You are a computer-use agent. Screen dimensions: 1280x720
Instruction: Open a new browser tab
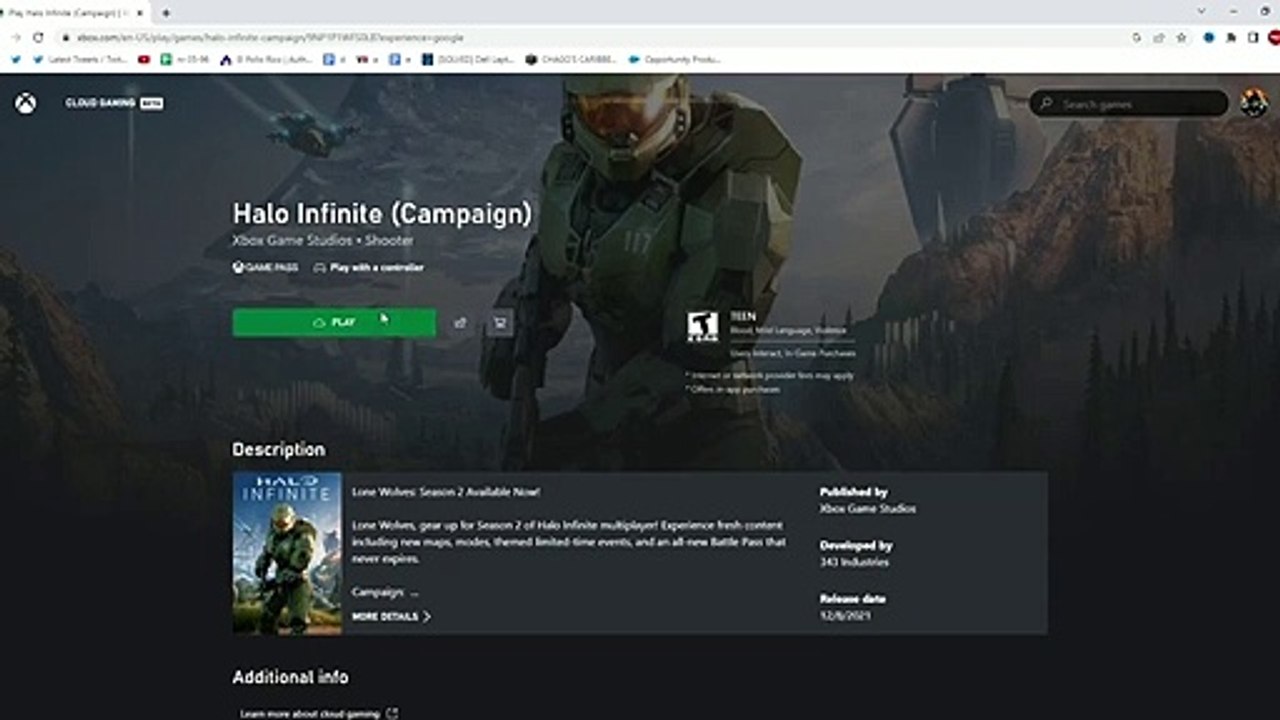click(x=165, y=13)
